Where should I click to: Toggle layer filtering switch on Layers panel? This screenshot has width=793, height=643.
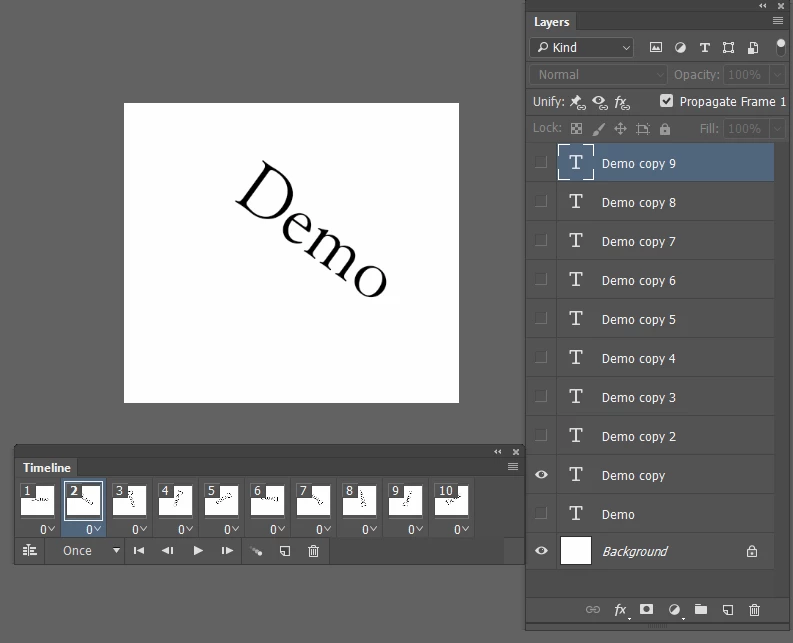780,47
